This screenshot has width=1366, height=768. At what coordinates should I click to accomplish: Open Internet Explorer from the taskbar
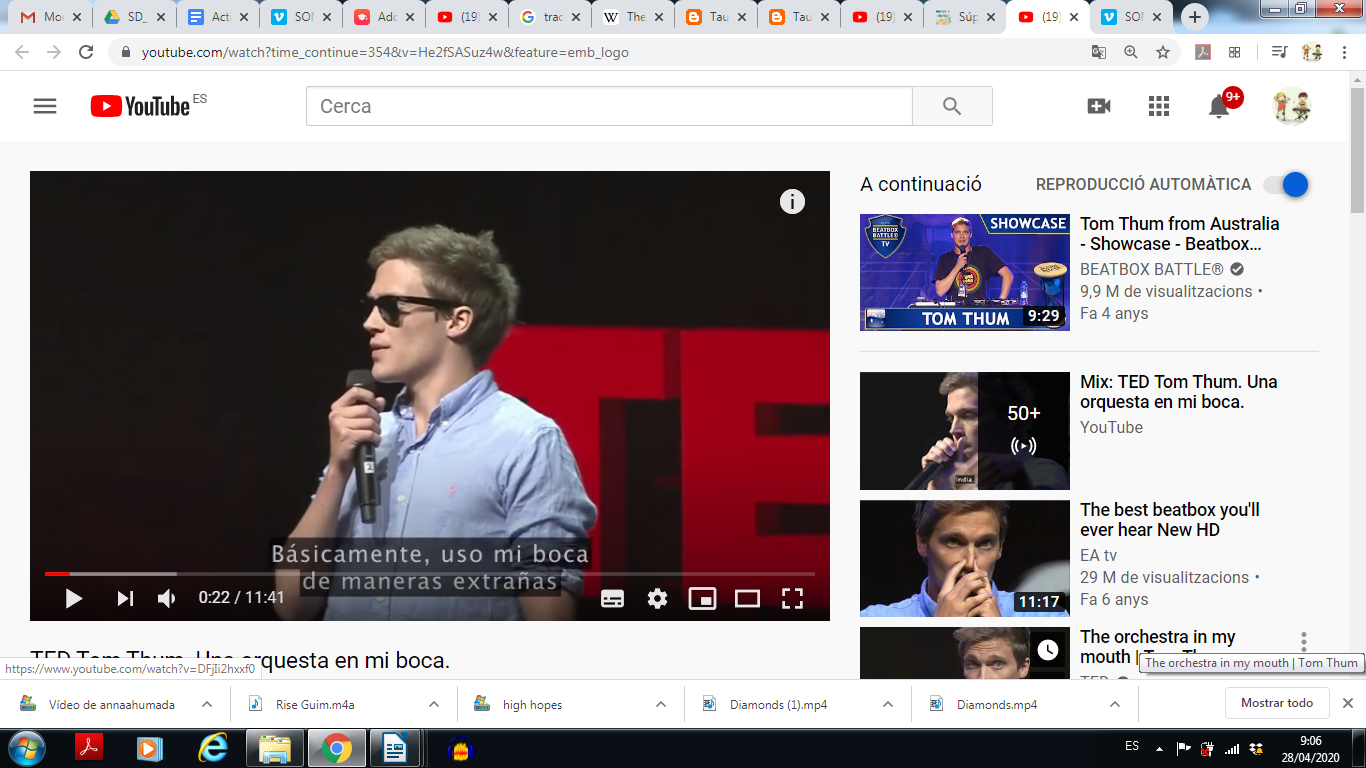(213, 748)
